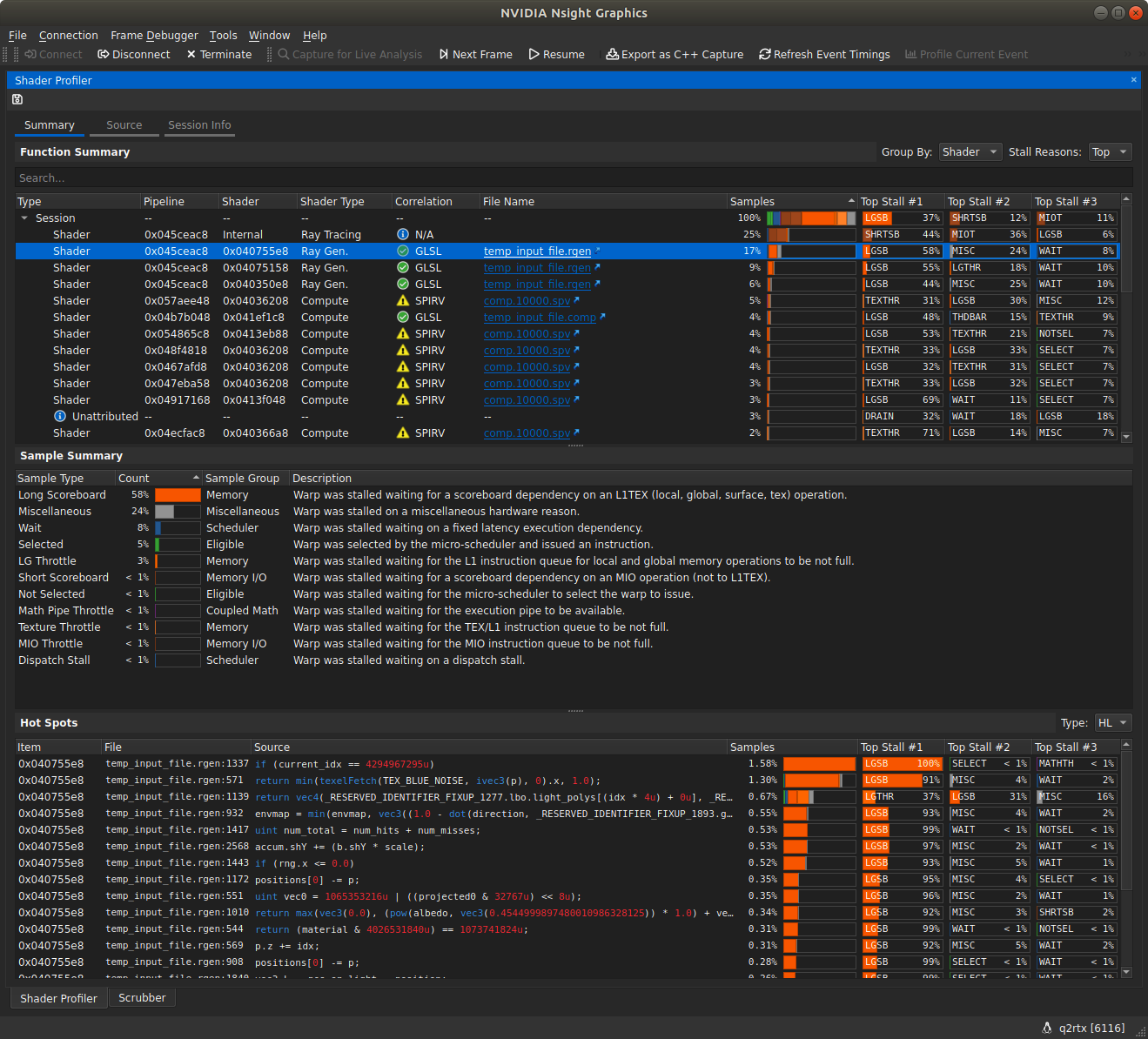The height and width of the screenshot is (1039, 1148).
Task: Click external link icon in 0x04ecfac8 row
Action: [x=576, y=432]
